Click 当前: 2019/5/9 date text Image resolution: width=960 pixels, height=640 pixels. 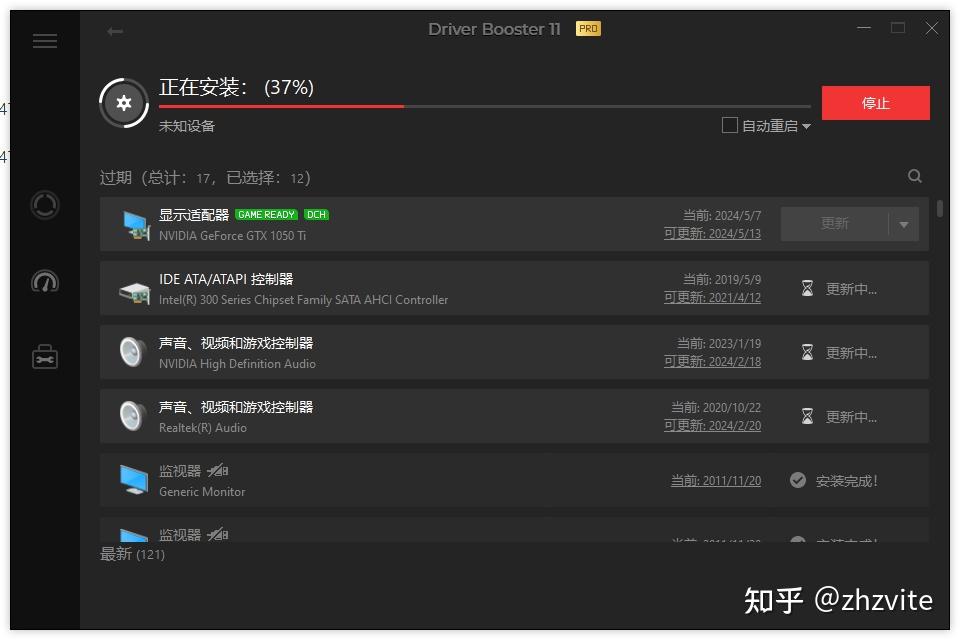point(722,280)
